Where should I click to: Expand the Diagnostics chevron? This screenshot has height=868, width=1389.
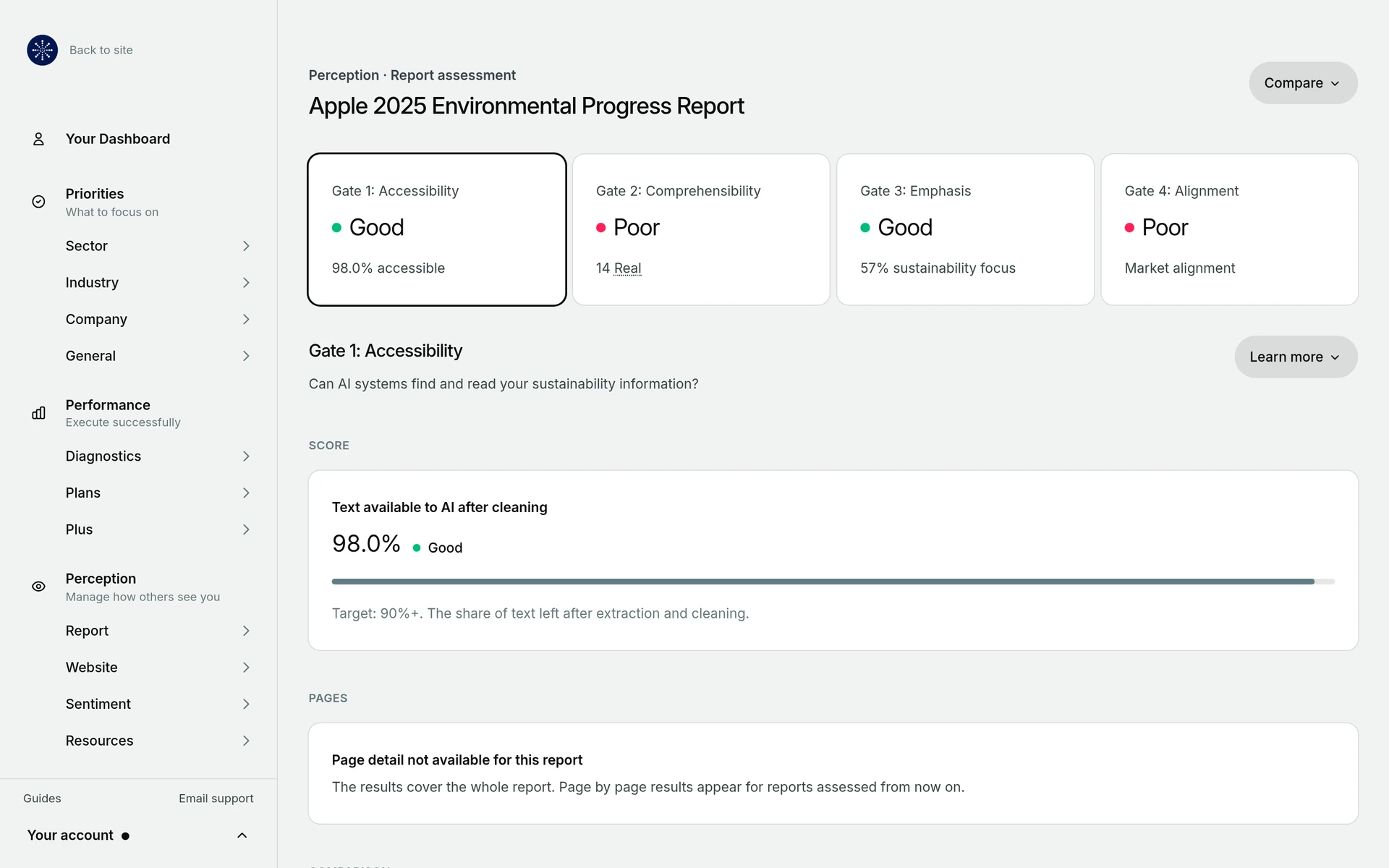coord(246,456)
